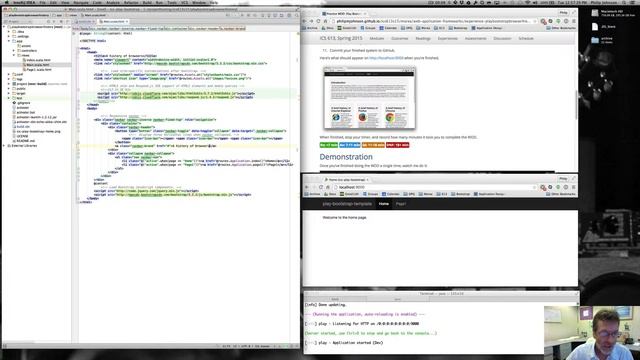The width and height of the screenshot is (640, 360).
Task: Collapse the app folder in project tree
Action: coord(9,41)
